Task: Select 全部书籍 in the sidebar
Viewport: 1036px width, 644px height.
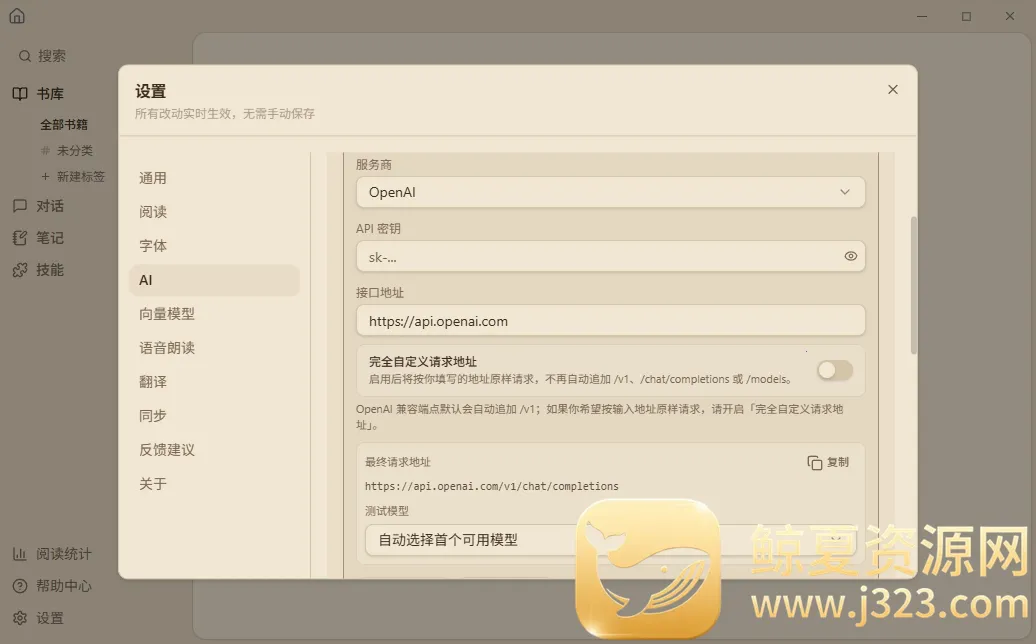Action: [x=64, y=124]
